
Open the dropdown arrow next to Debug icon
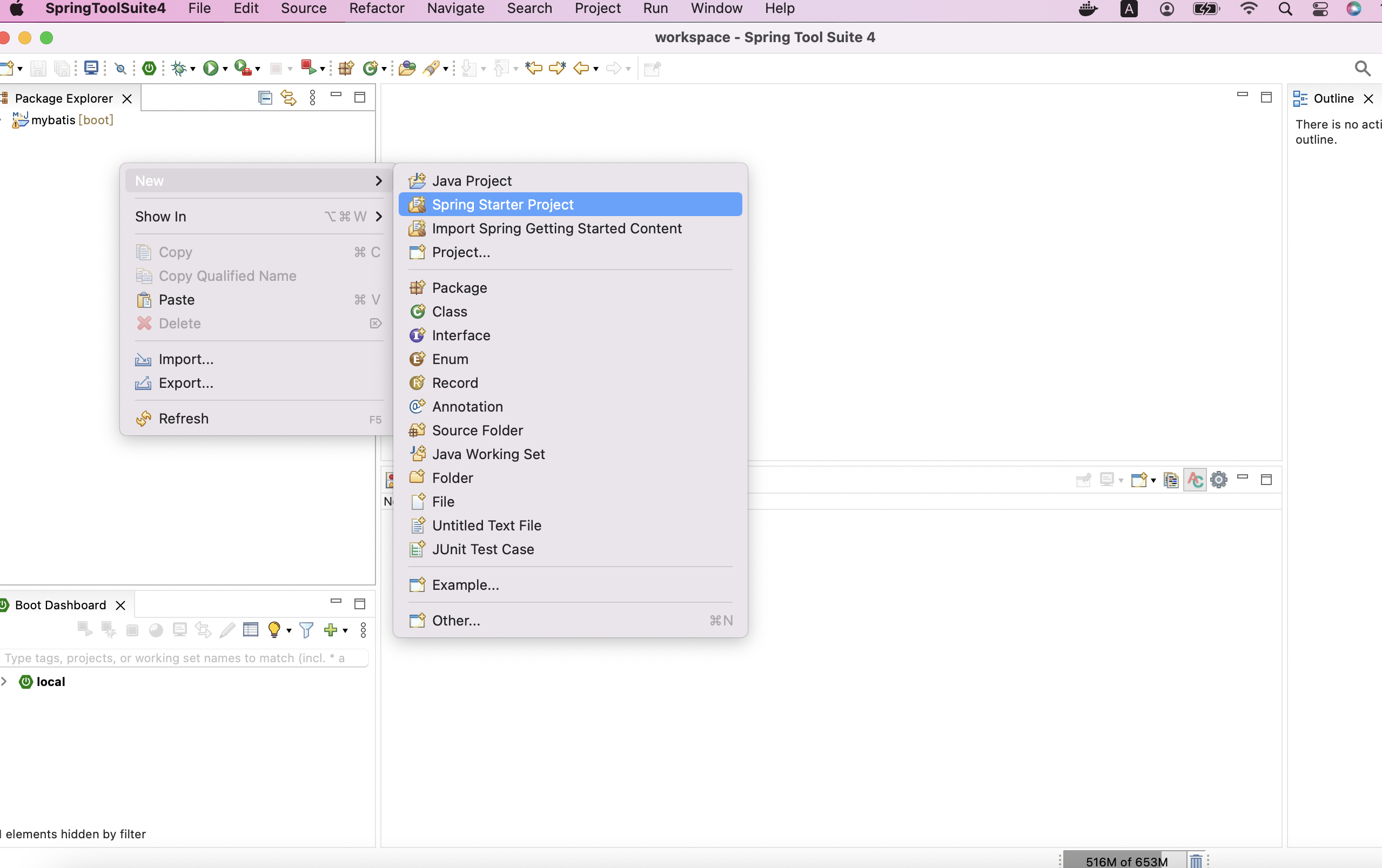coord(193,70)
